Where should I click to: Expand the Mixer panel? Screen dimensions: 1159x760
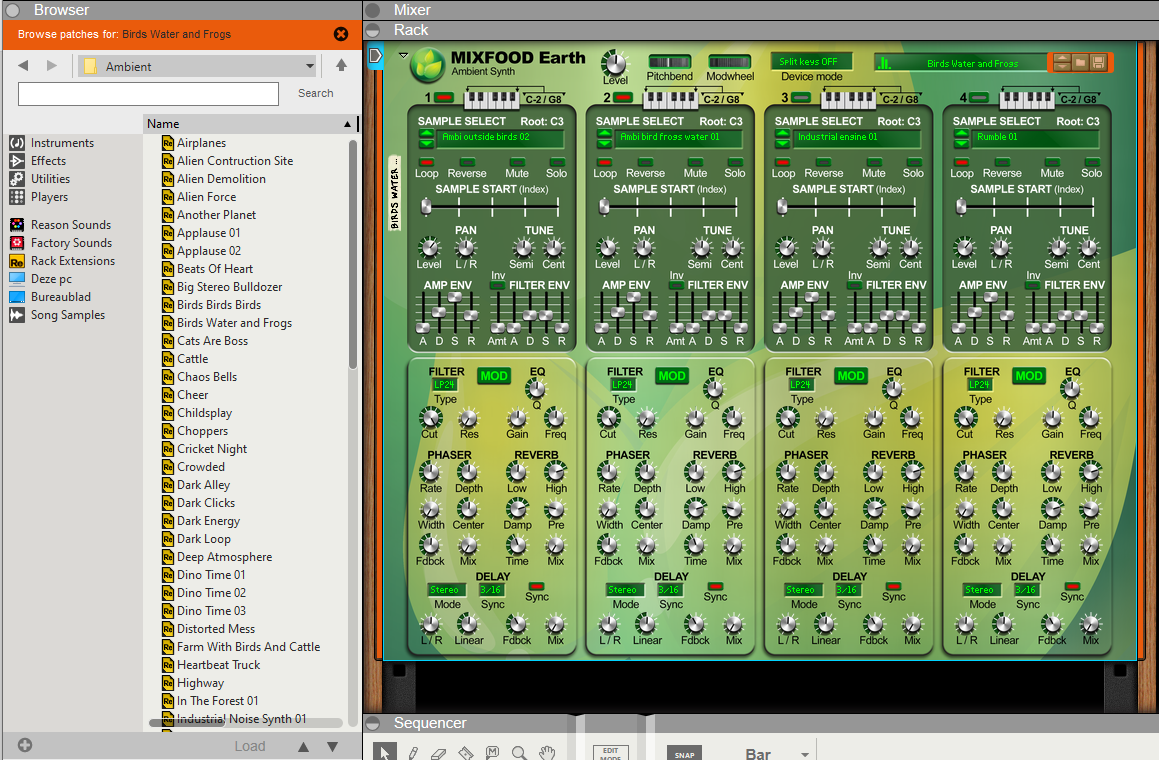(x=373, y=10)
